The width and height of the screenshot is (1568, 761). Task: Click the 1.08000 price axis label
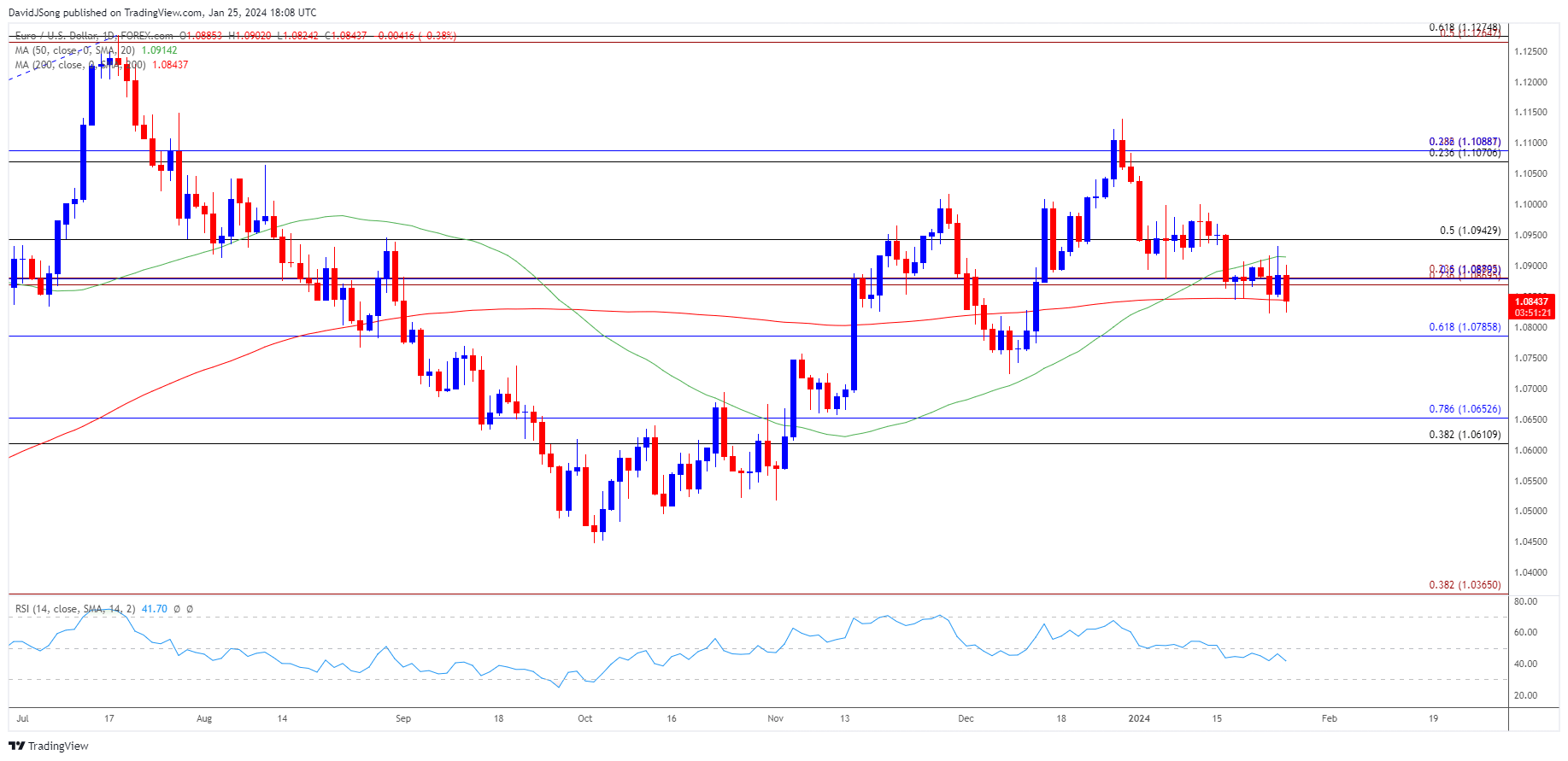[1530, 328]
